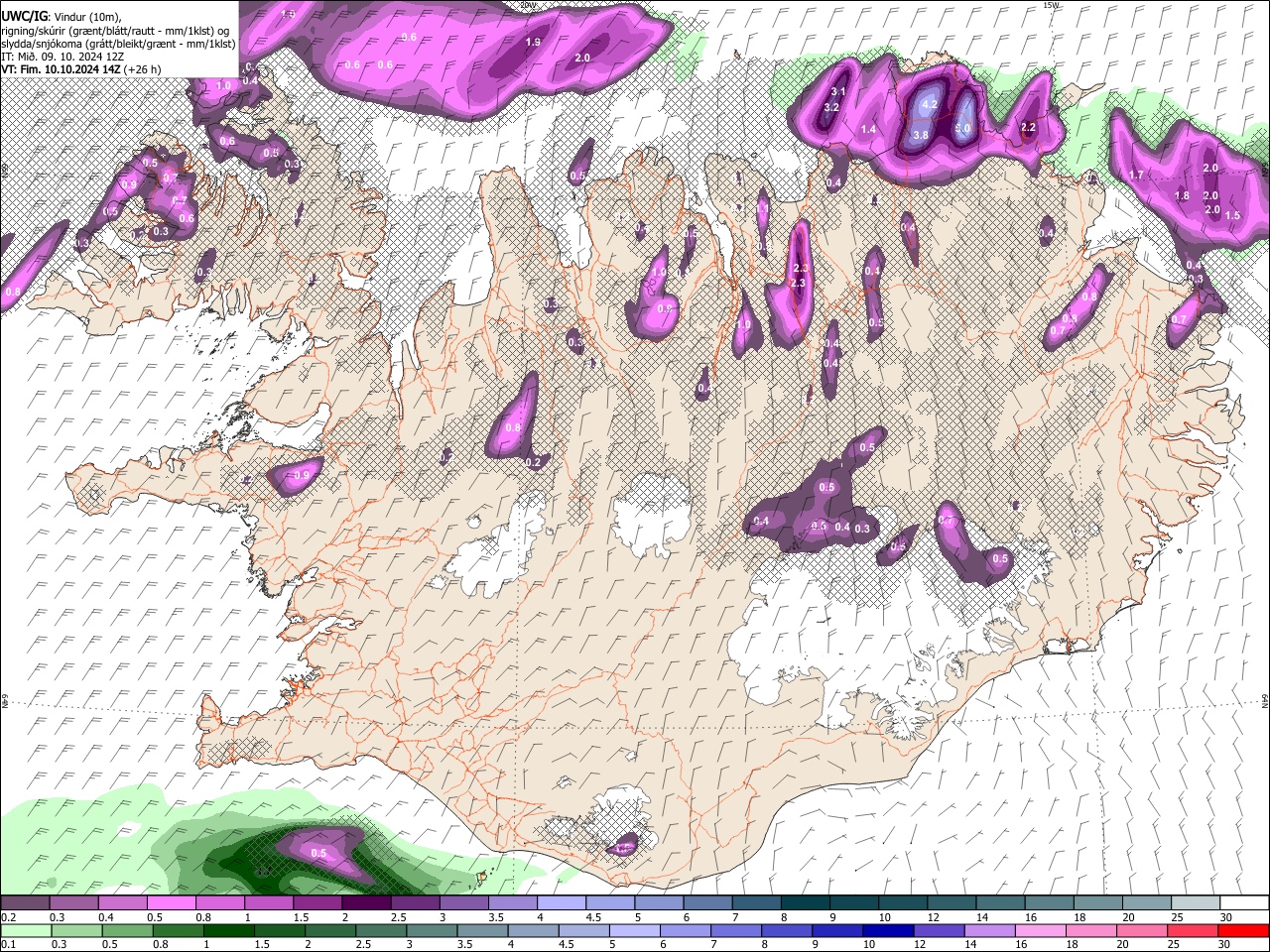This screenshot has width=1270, height=952.
Task: Pick the 0.2 swatch in the upper legend row
Action: (x=25, y=903)
